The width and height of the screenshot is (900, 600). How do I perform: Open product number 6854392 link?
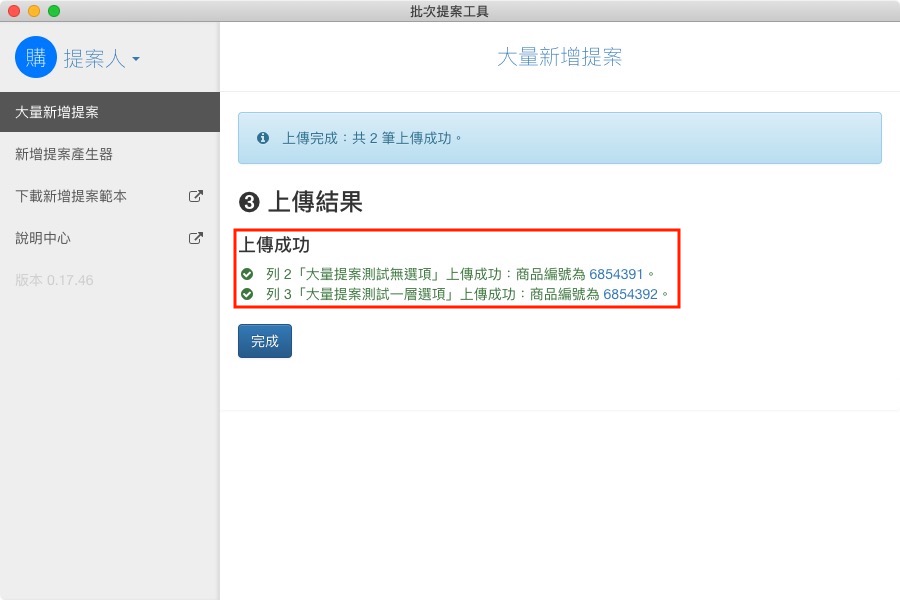tap(630, 294)
